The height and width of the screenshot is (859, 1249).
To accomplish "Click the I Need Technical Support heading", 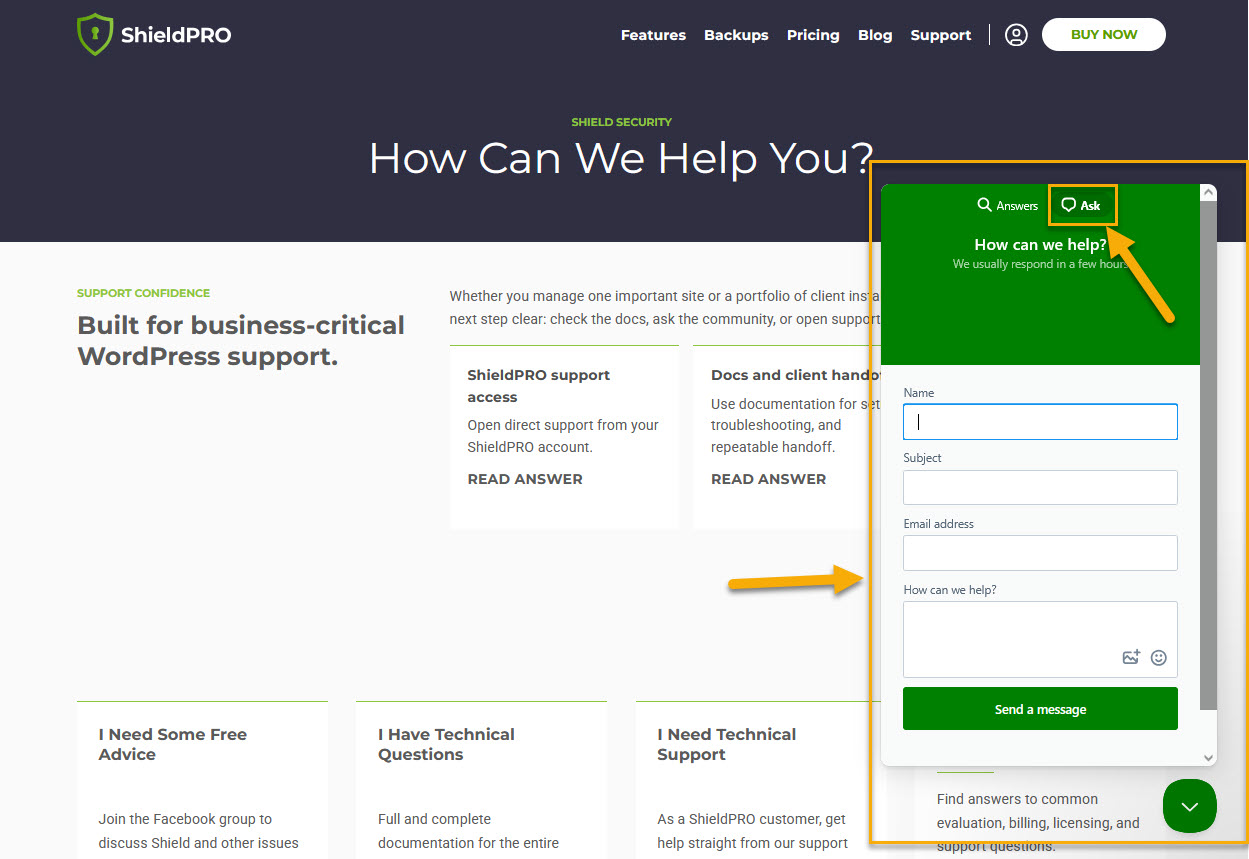I will click(x=726, y=744).
